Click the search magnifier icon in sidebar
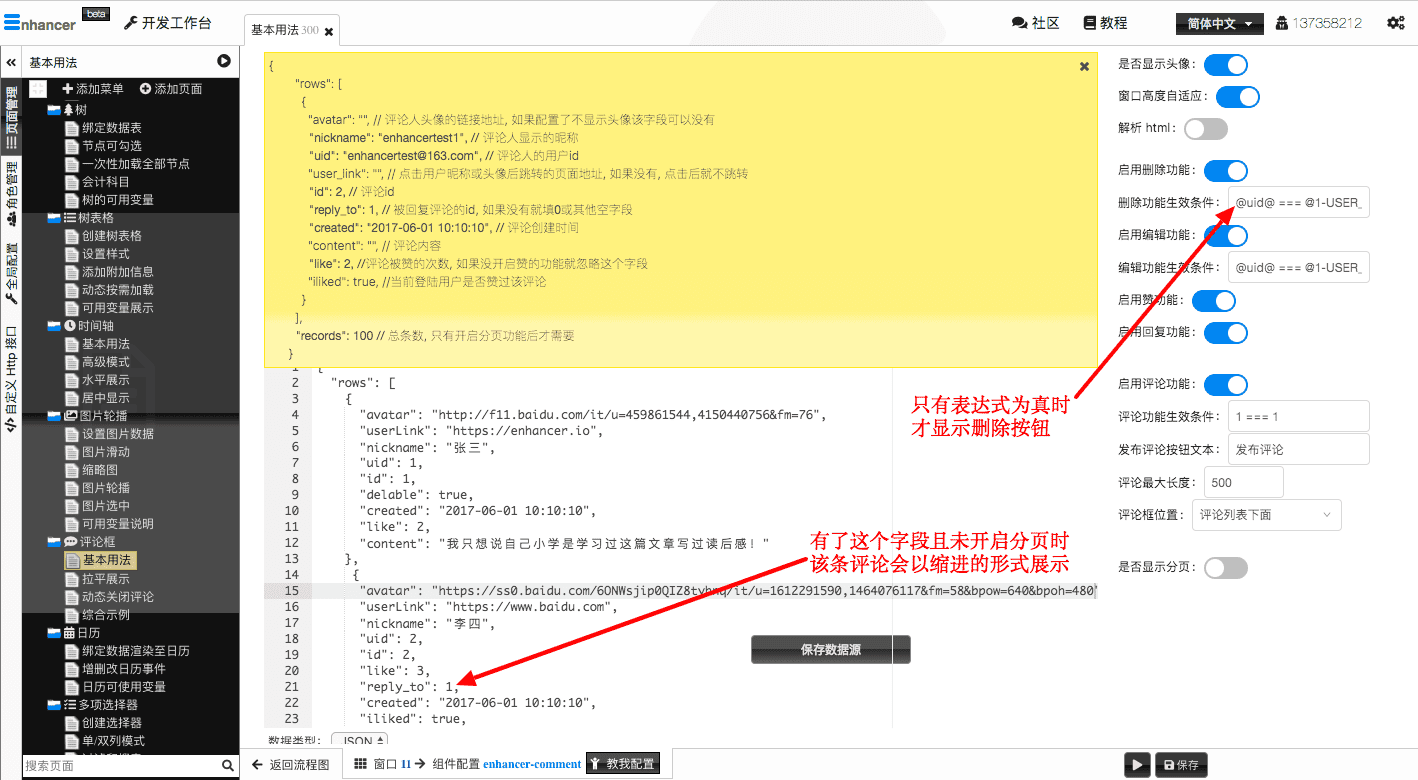This screenshot has width=1418, height=780. (229, 766)
